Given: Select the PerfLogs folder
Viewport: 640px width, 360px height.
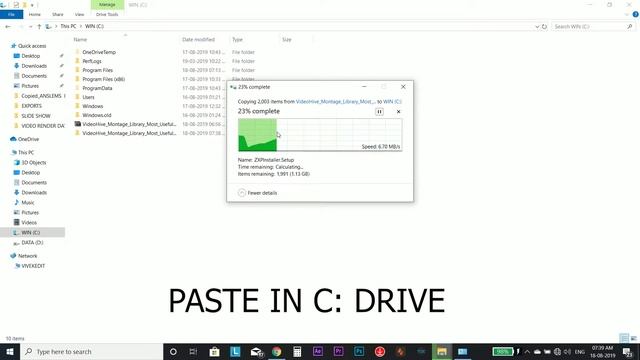Looking at the screenshot, I should coord(92,61).
